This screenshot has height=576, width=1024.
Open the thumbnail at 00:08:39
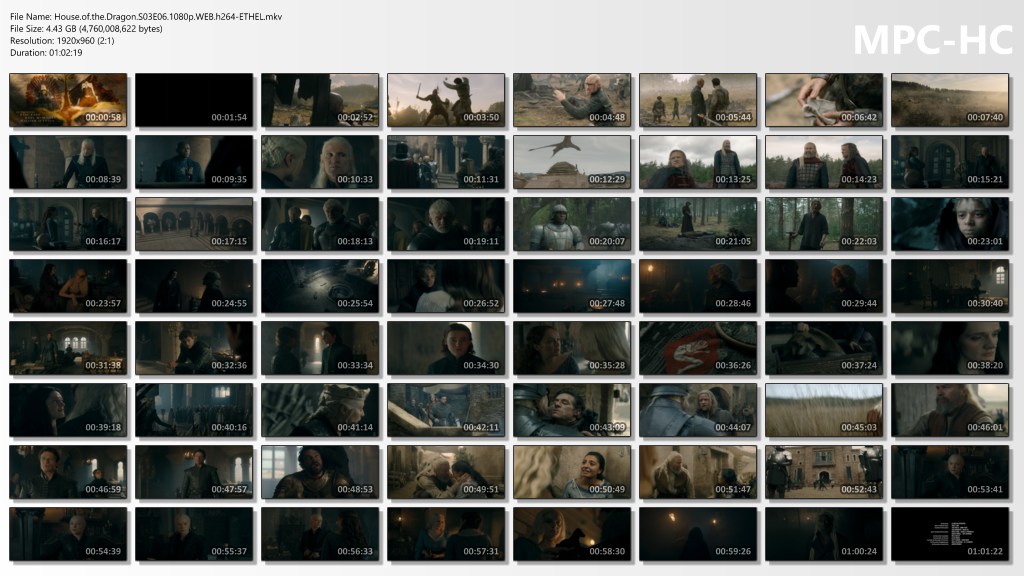click(68, 162)
